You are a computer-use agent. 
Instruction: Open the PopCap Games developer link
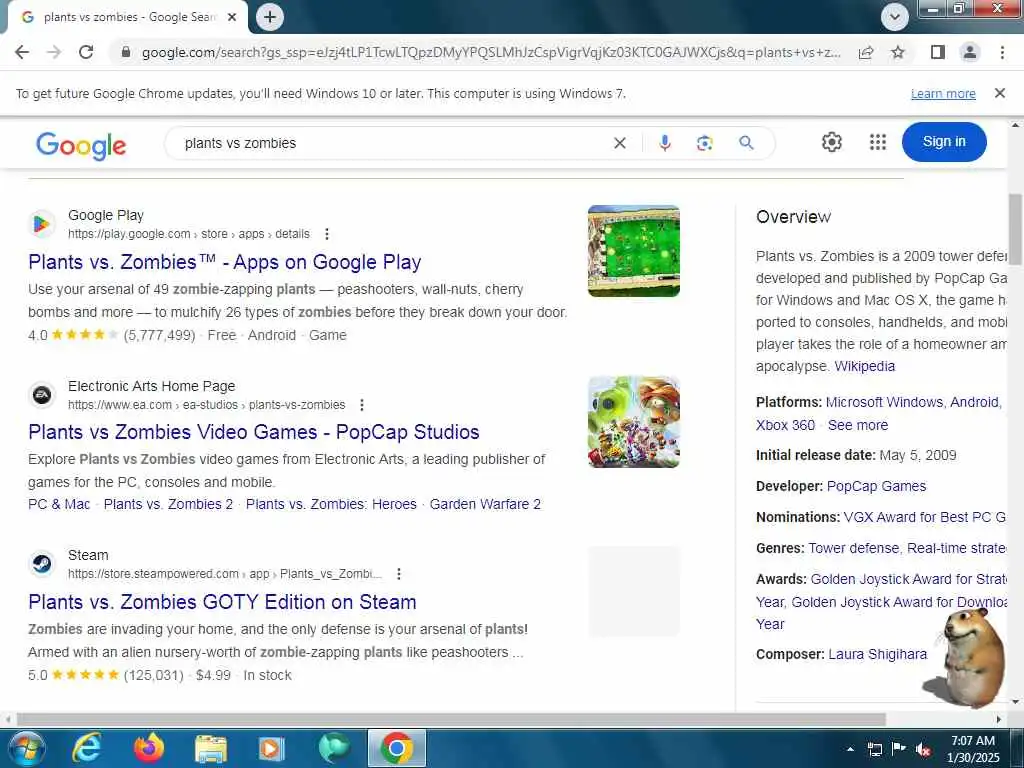pyautogui.click(x=876, y=486)
